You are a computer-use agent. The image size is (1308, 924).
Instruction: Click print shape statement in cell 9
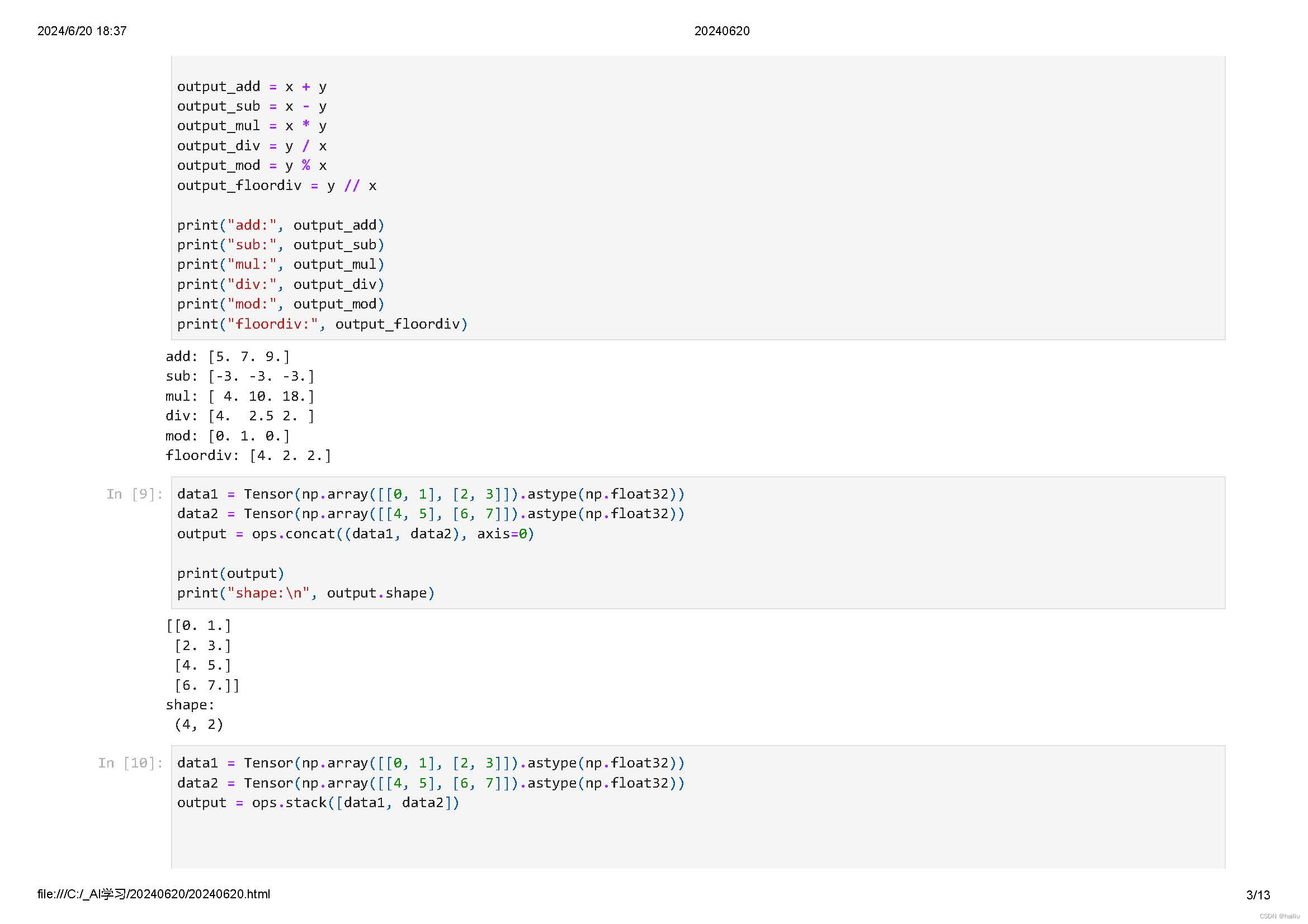click(305, 593)
